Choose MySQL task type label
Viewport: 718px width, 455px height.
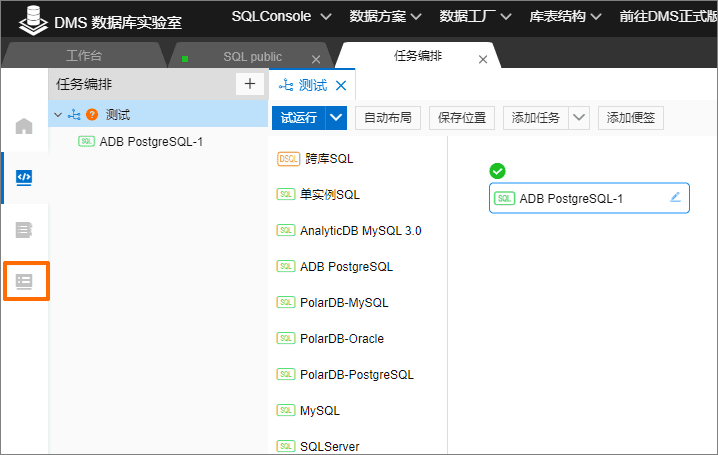pyautogui.click(x=320, y=410)
